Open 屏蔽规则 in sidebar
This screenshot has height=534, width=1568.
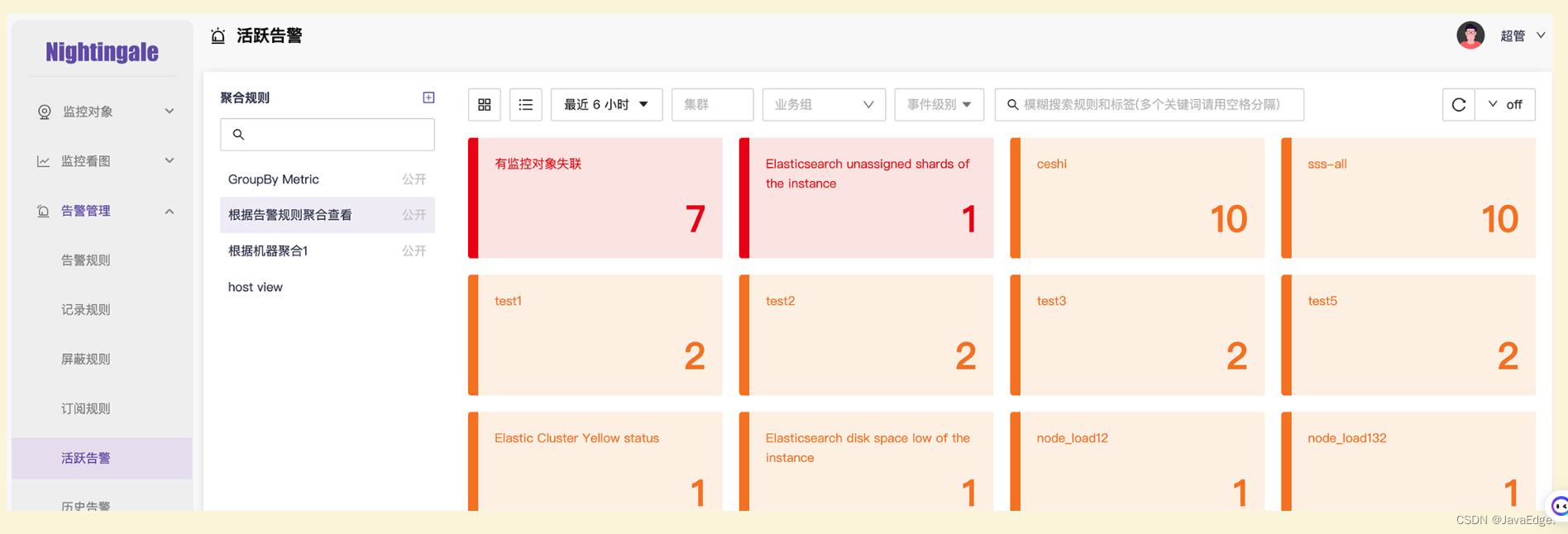pyautogui.click(x=85, y=360)
